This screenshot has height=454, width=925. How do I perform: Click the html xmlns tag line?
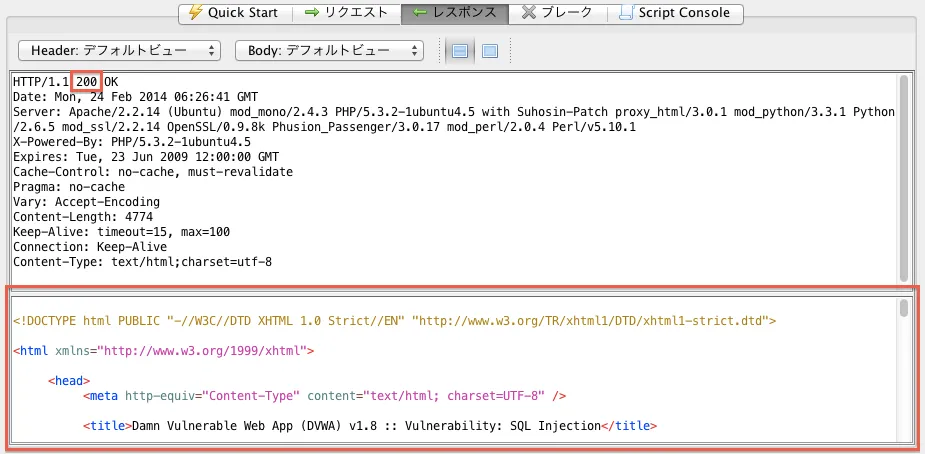(164, 351)
